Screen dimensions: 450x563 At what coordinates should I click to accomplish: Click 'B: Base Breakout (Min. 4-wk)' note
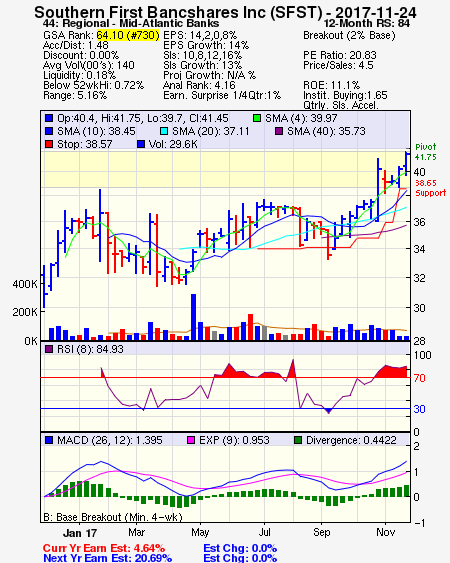113,517
